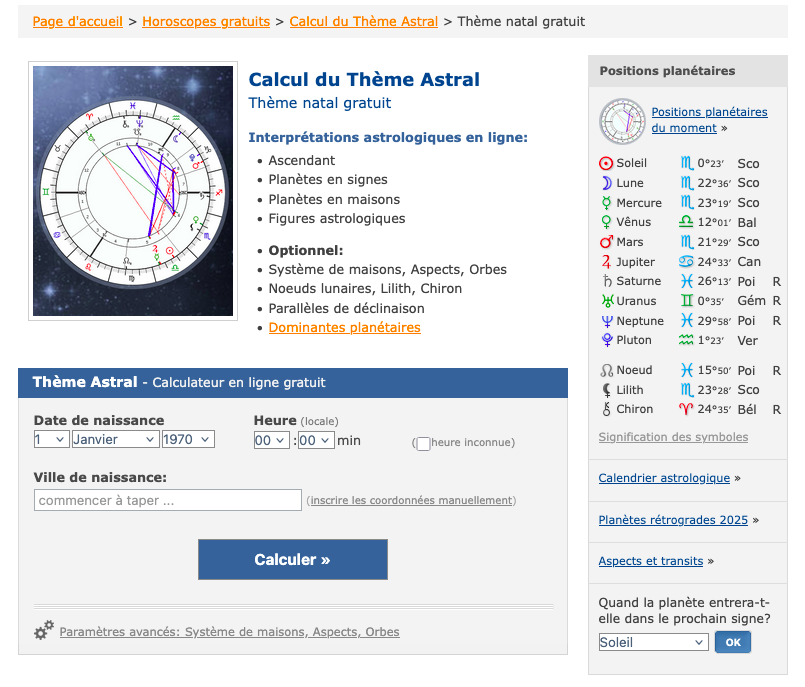
Task: Click the Saturne glyph icon
Action: [x=608, y=281]
